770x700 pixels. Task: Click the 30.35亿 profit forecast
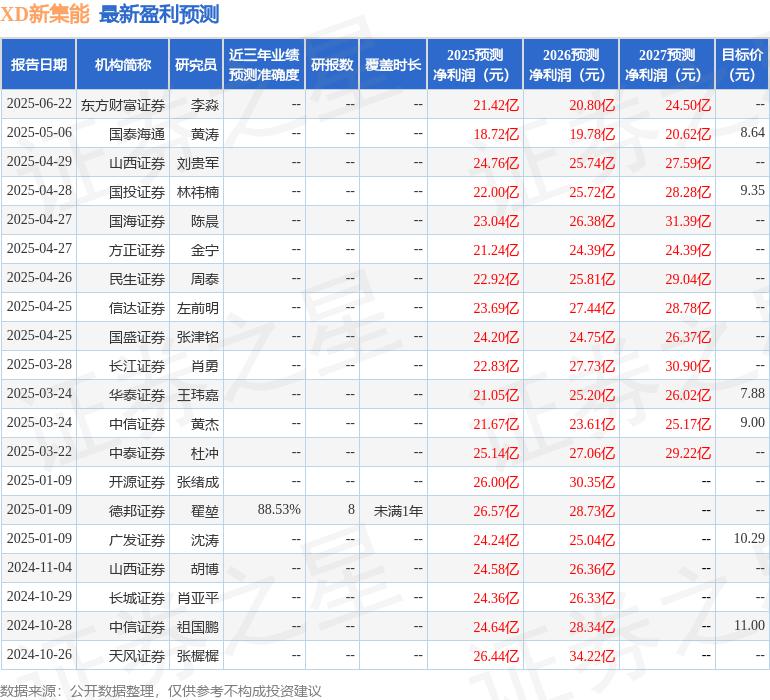[592, 482]
